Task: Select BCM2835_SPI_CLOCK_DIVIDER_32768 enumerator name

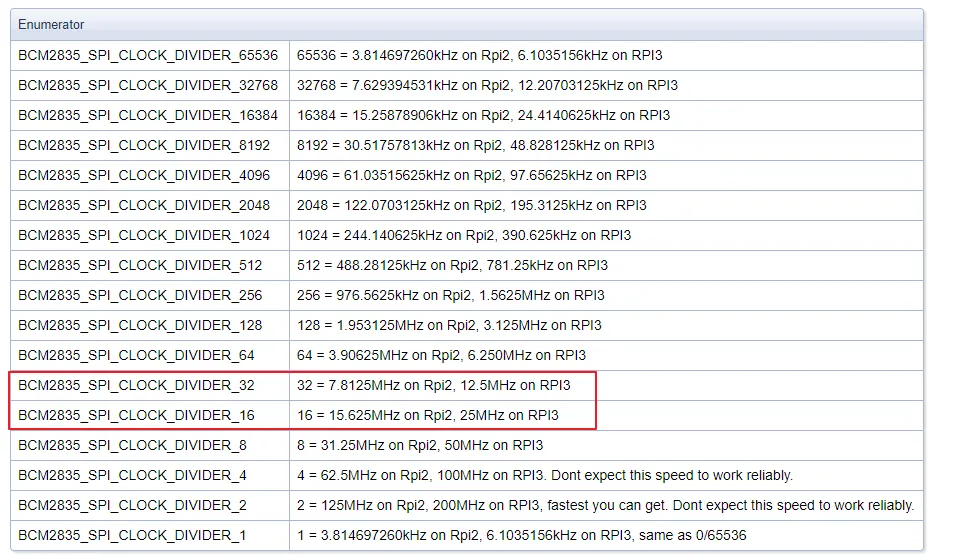Action: [148, 85]
